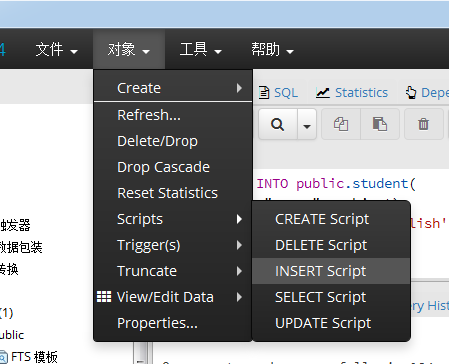Open the 文件 menu
Image resolution: width=449 pixels, height=364 pixels.
click(57, 50)
